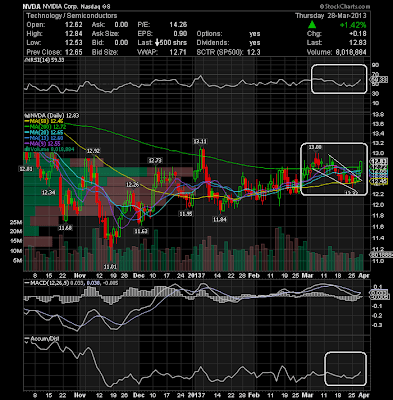
Task: Click the +1.42% percent change value
Action: tap(353, 25)
